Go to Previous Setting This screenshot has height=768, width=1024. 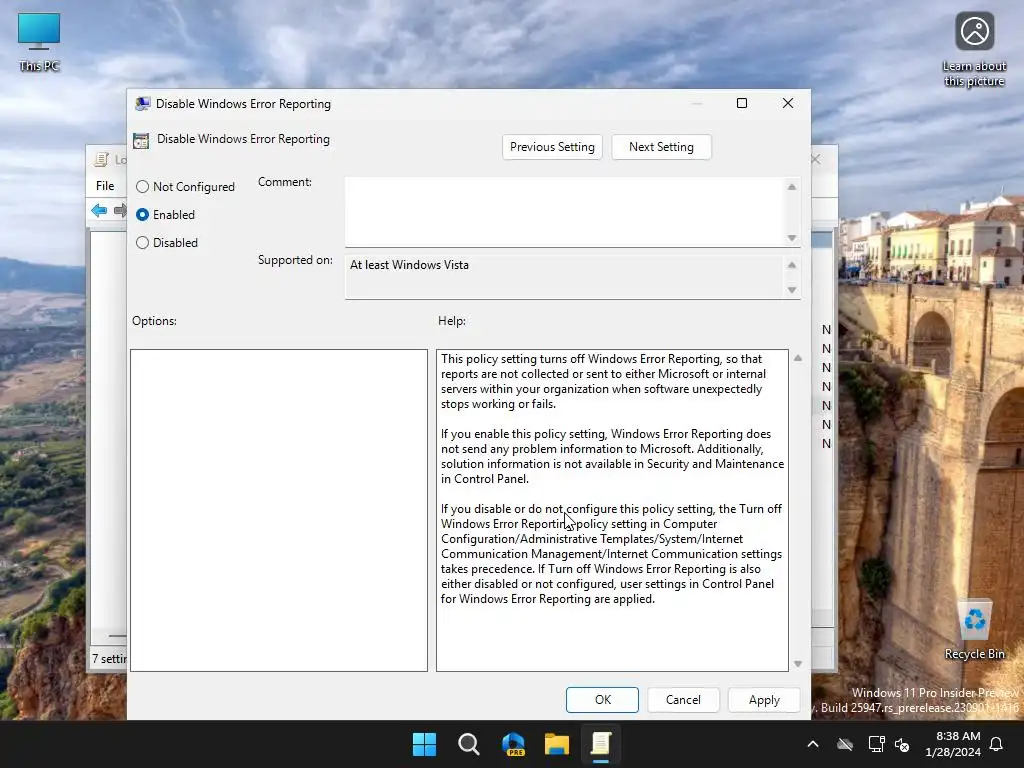click(x=552, y=147)
